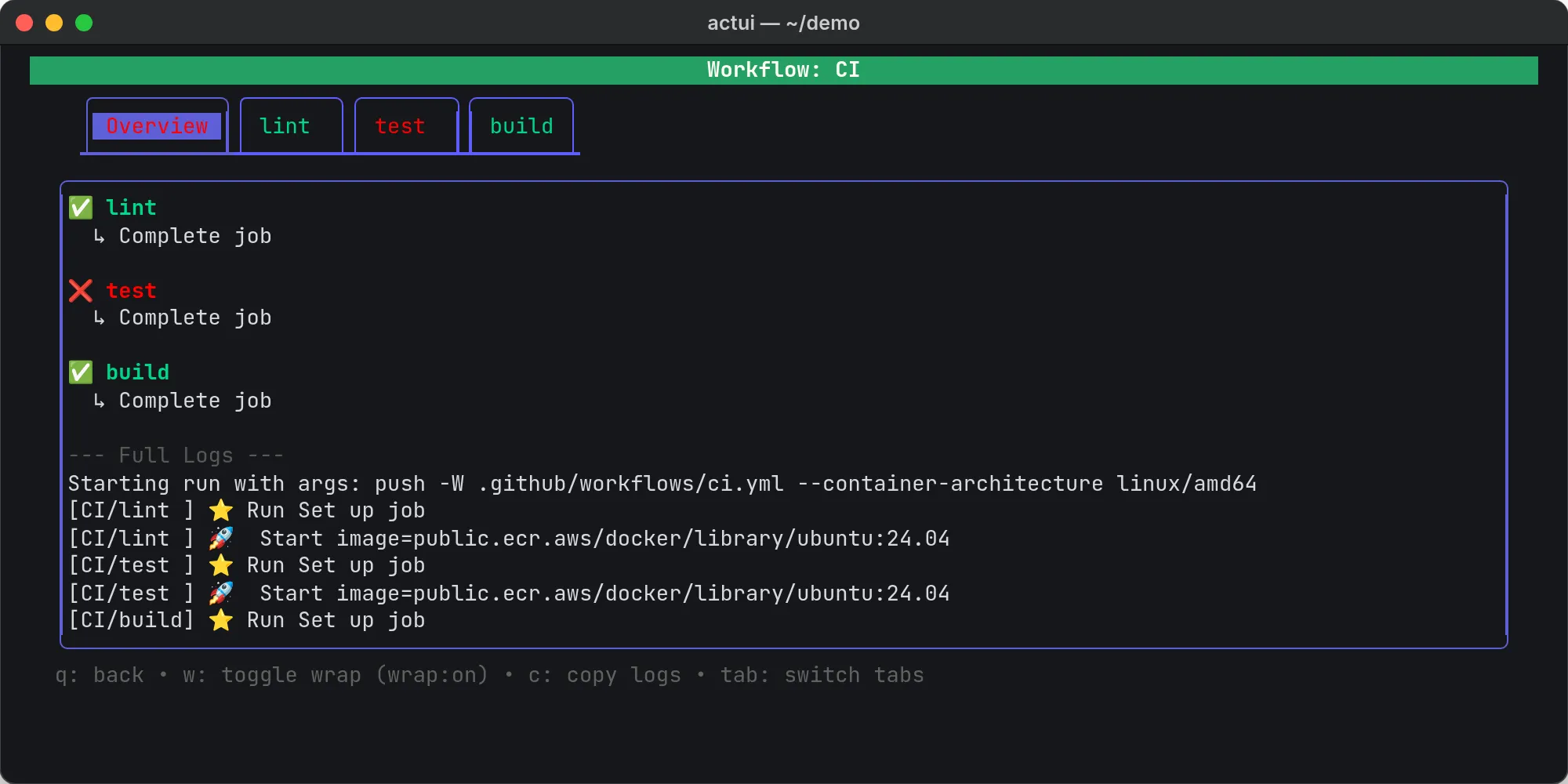
Task: Click the 'w: toggle wrap (wrap:on)' hint
Action: pos(336,675)
